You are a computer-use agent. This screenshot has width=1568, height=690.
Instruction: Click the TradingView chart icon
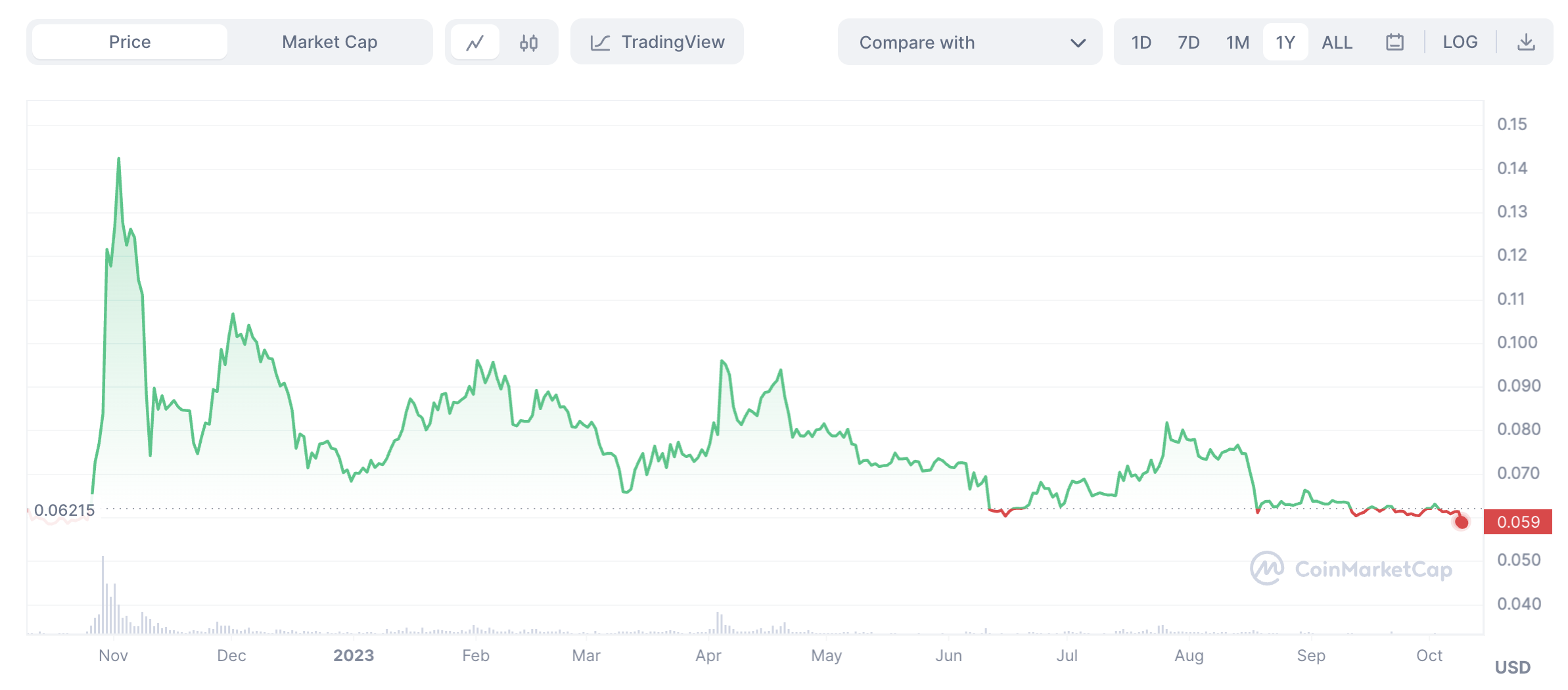pos(600,43)
